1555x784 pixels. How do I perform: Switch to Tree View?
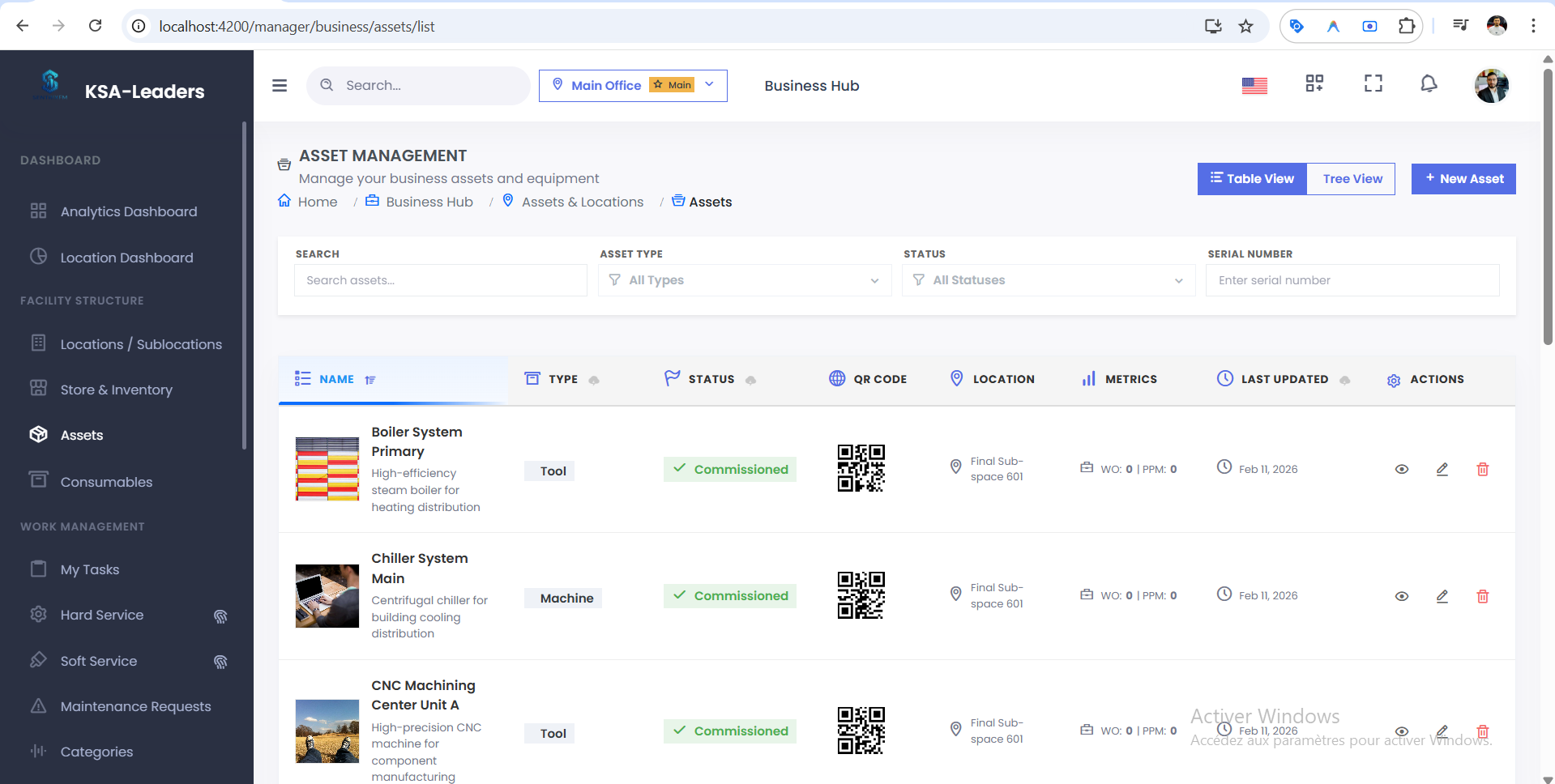(1352, 178)
